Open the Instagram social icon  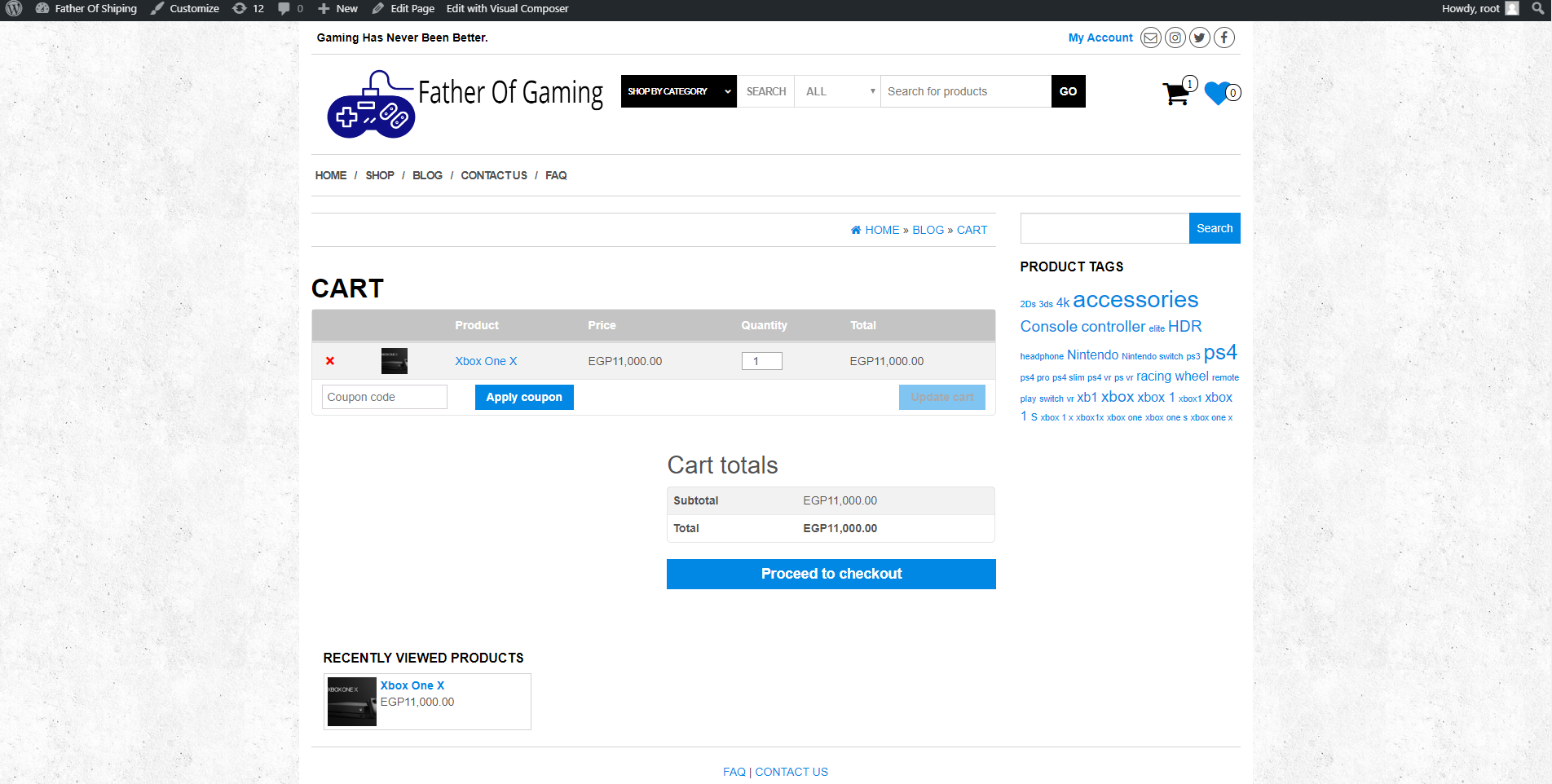[x=1175, y=37]
